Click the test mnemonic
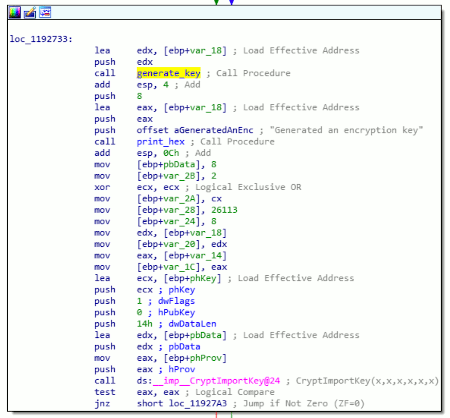The image size is (450, 418). click(105, 392)
